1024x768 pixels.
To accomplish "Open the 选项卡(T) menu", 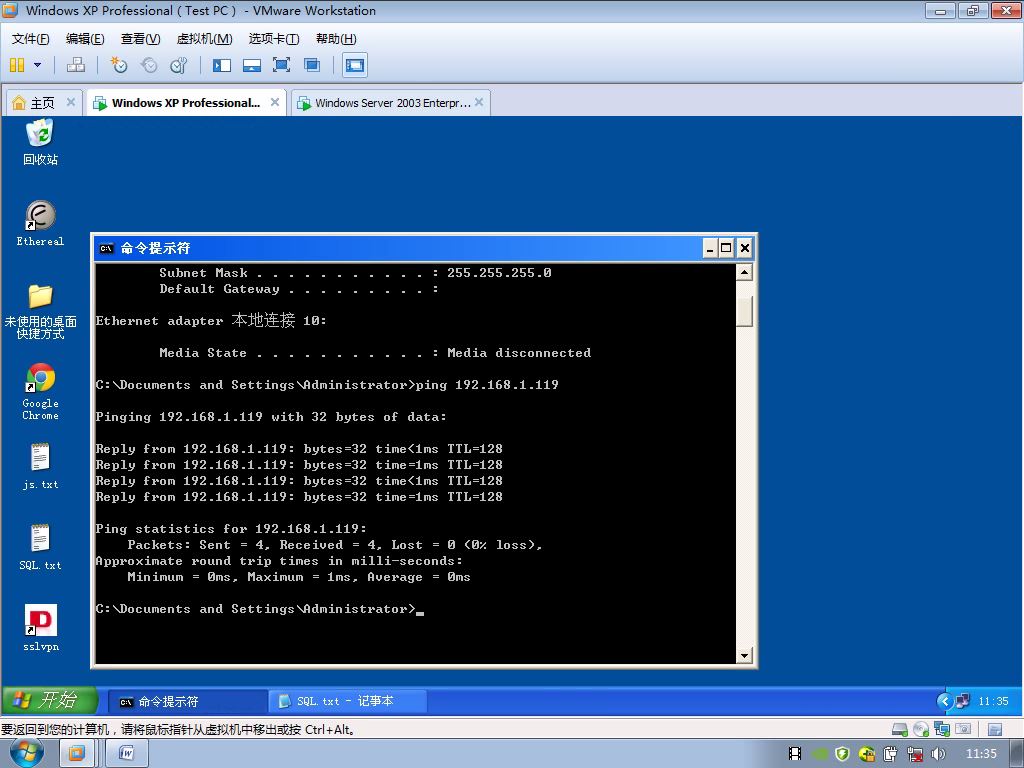I will click(274, 39).
